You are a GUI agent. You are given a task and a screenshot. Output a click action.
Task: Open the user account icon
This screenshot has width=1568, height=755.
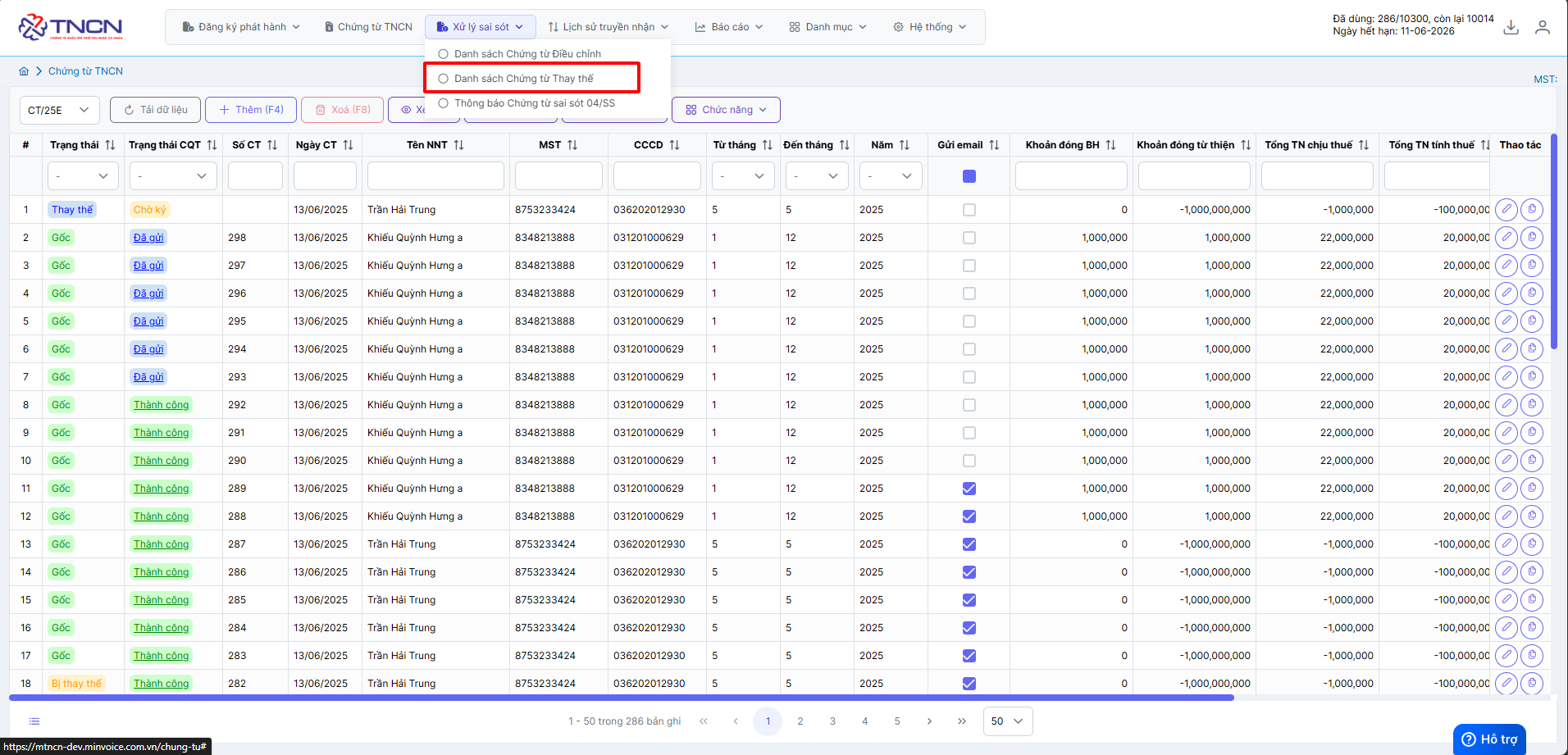click(x=1543, y=27)
